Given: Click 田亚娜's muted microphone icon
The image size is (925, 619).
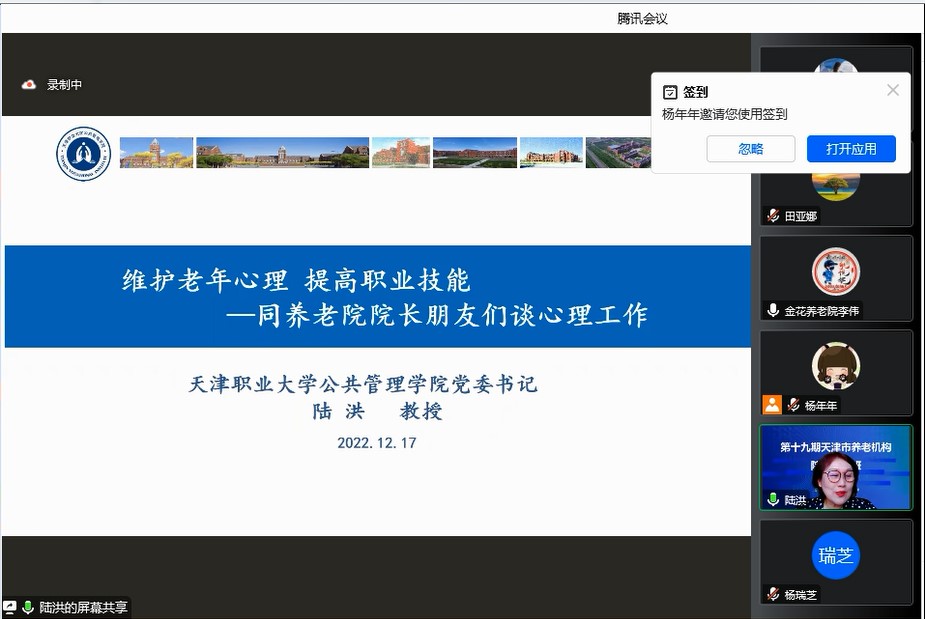Looking at the screenshot, I should coord(773,216).
